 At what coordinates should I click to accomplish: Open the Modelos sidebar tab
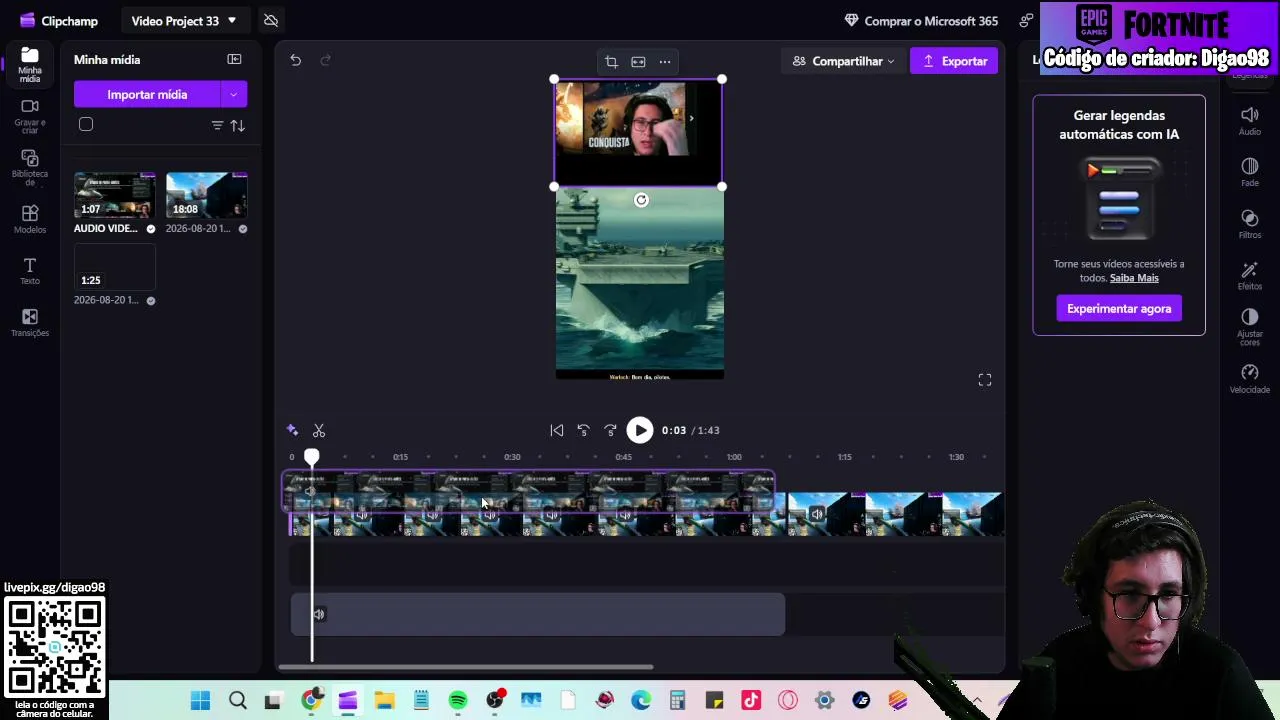coord(29,219)
